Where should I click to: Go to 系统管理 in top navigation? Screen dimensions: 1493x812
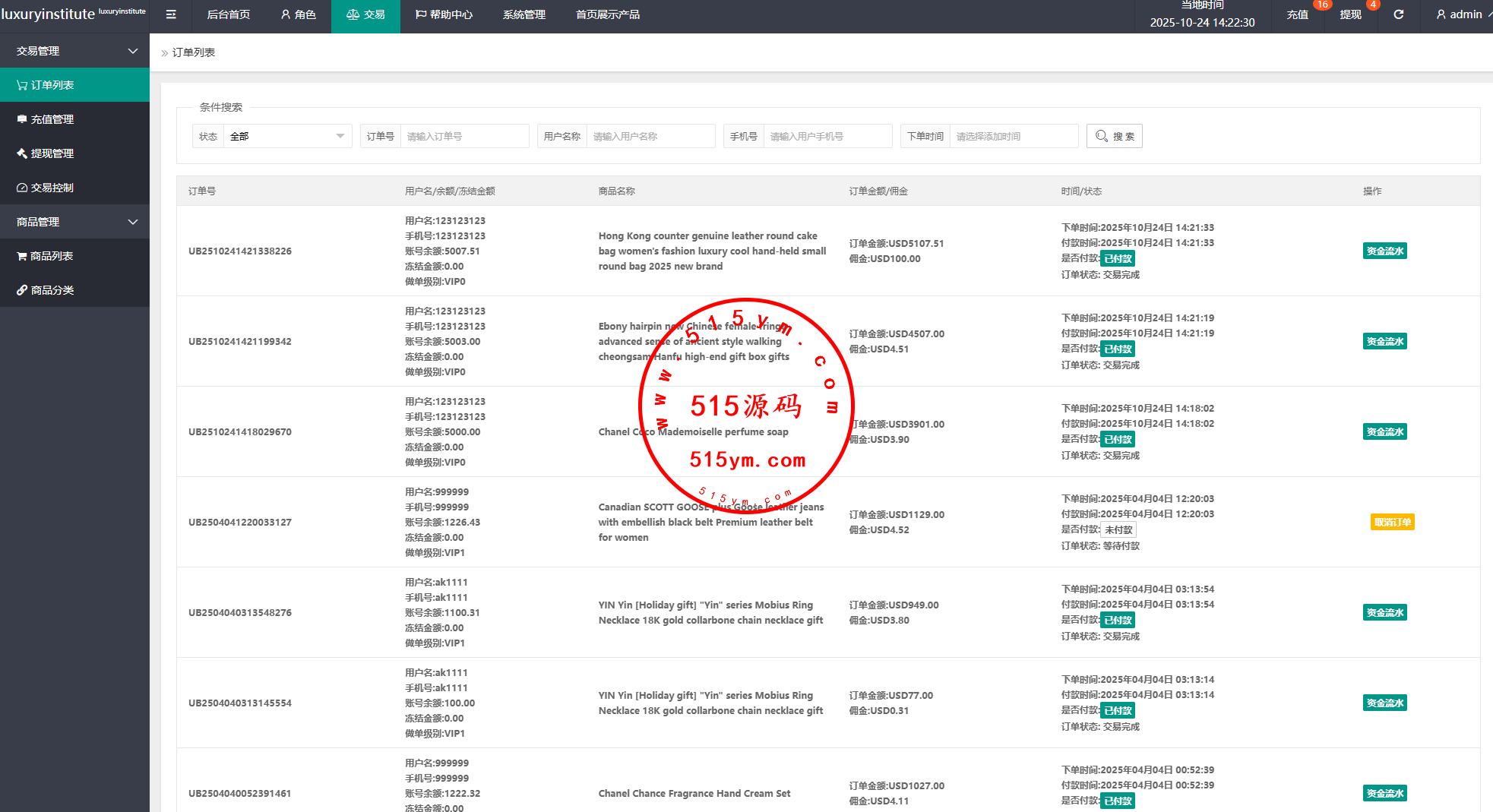523,14
